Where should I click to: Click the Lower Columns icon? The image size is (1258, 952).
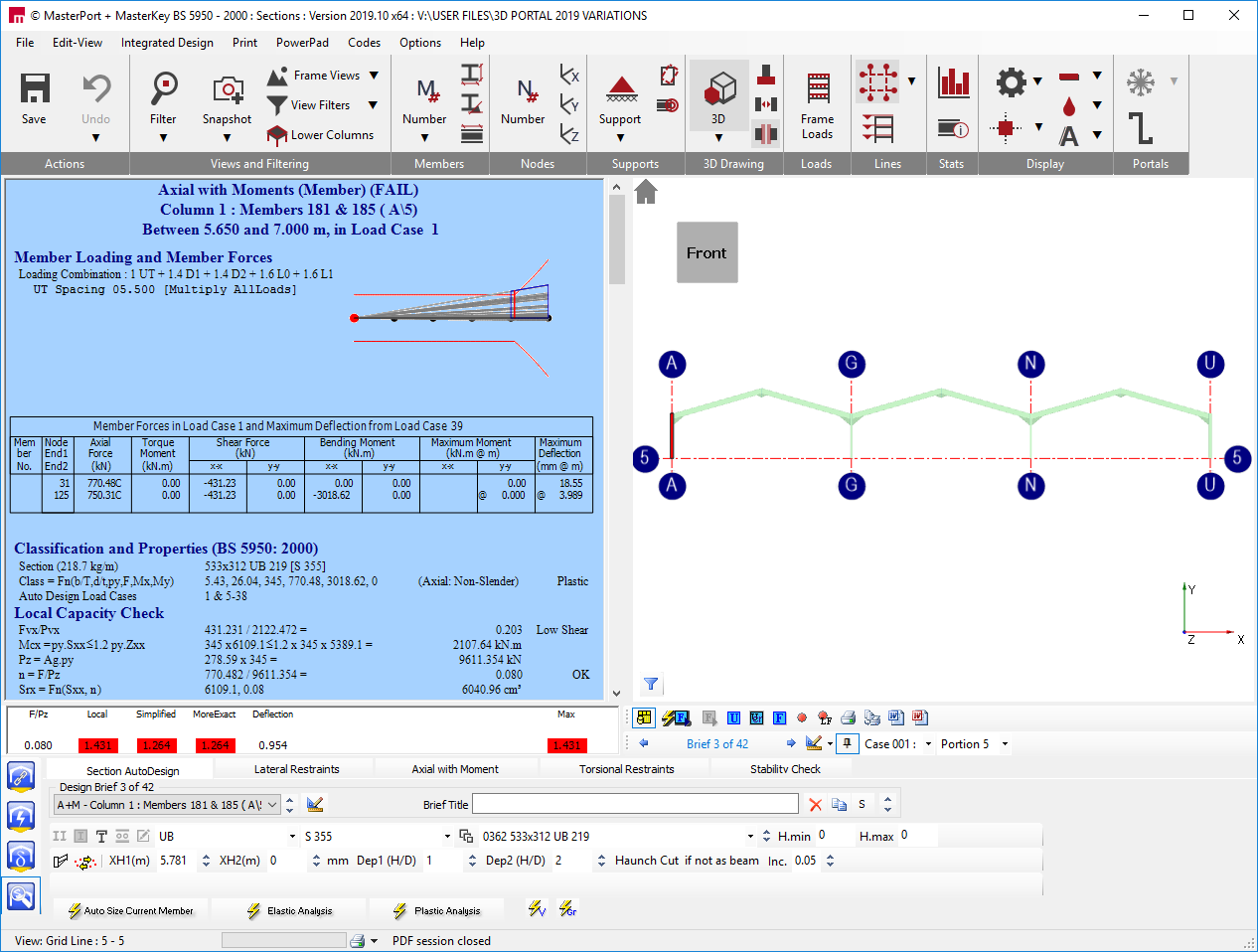tap(277, 135)
